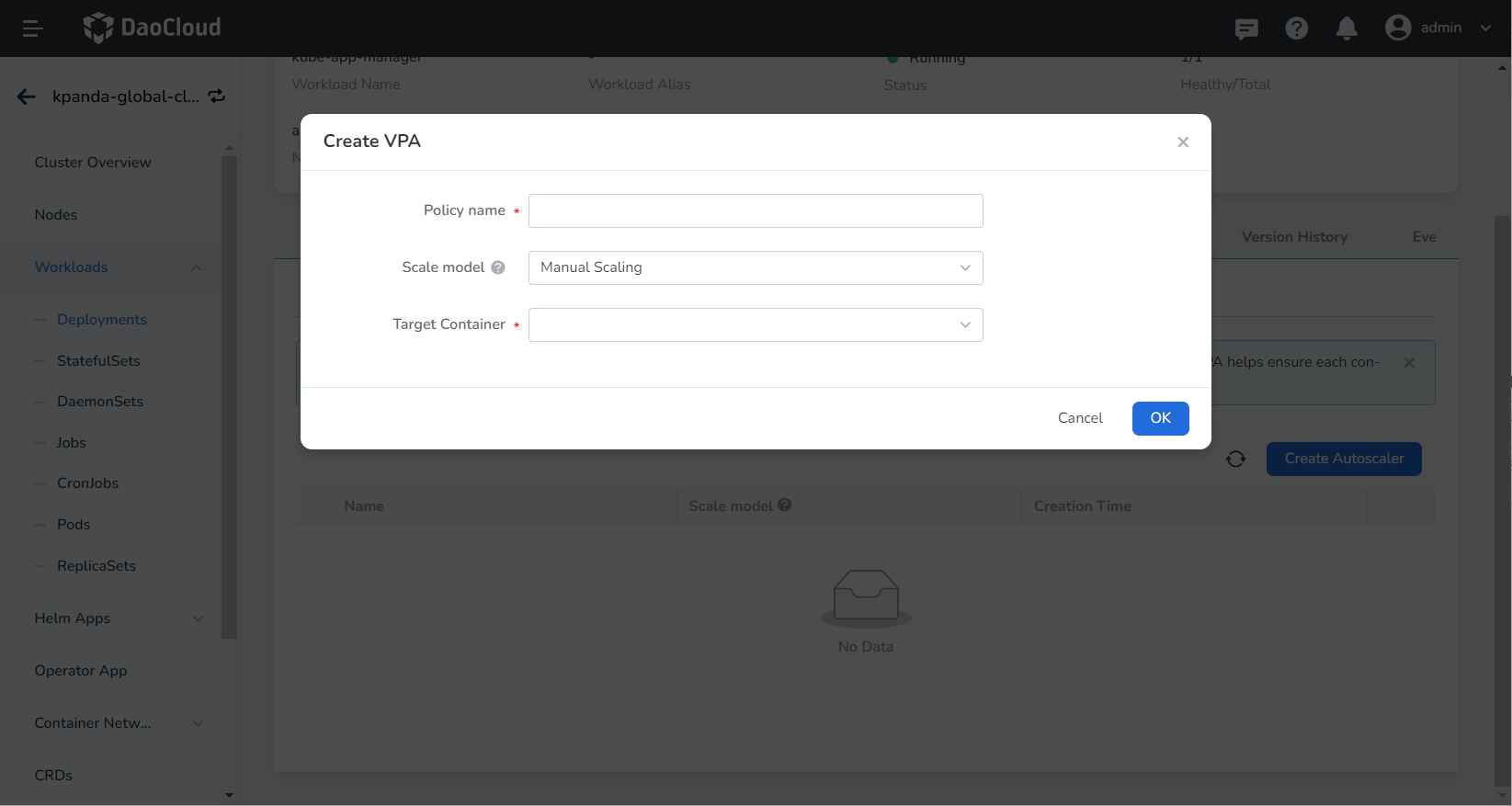Cancel the Create VPA dialog
This screenshot has width=1512, height=806.
click(1080, 418)
